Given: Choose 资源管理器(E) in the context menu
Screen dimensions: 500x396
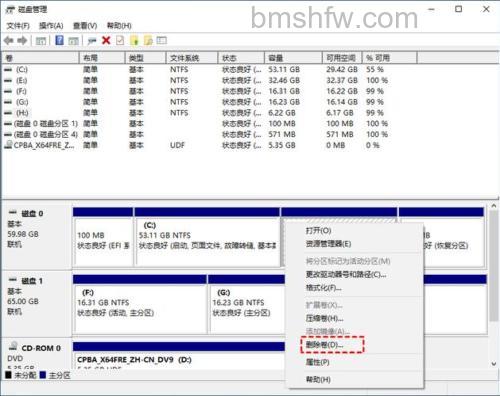Looking at the screenshot, I should point(328,244).
